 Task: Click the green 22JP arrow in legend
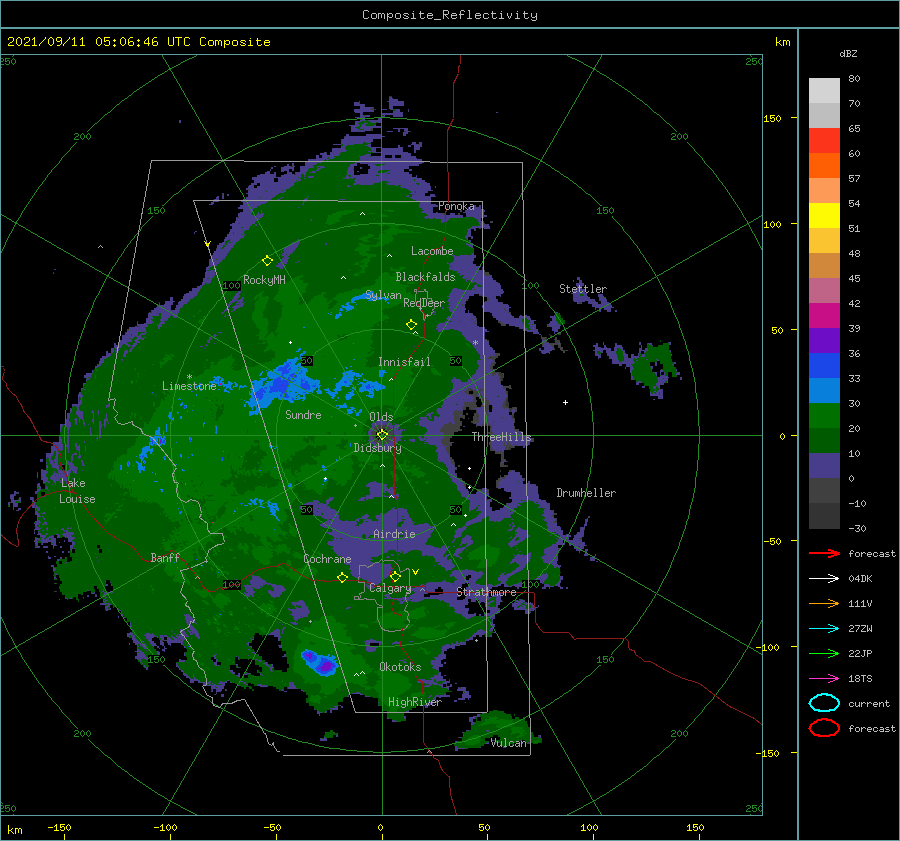click(824, 653)
